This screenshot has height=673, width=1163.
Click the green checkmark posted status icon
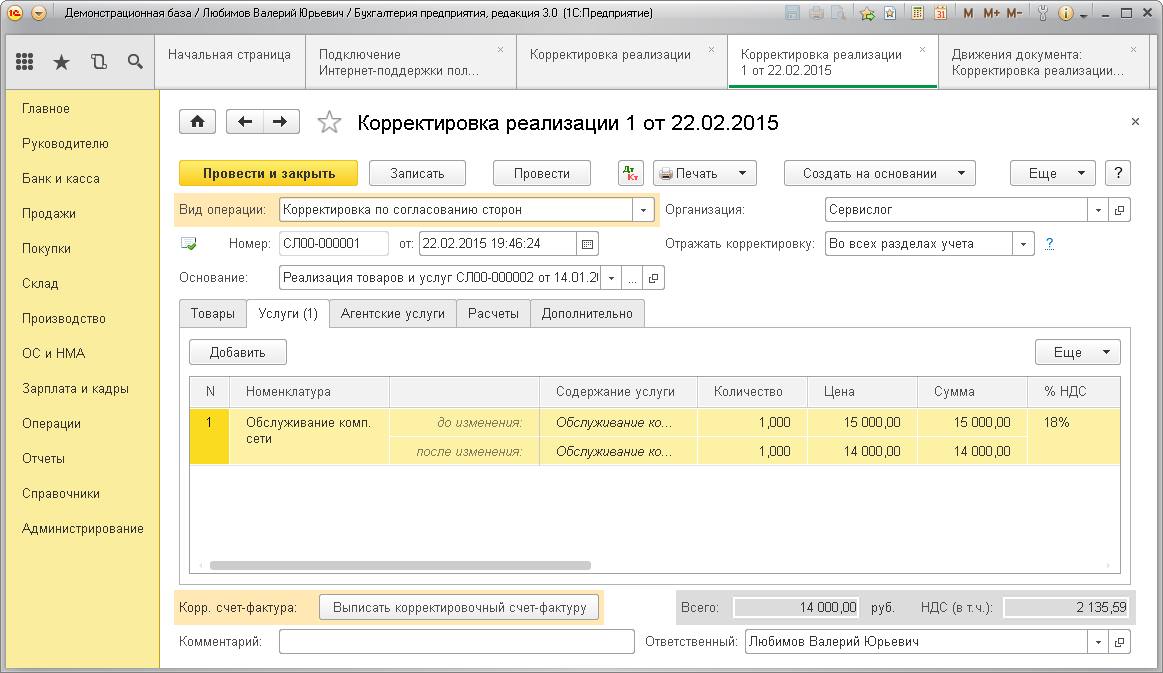(x=189, y=243)
